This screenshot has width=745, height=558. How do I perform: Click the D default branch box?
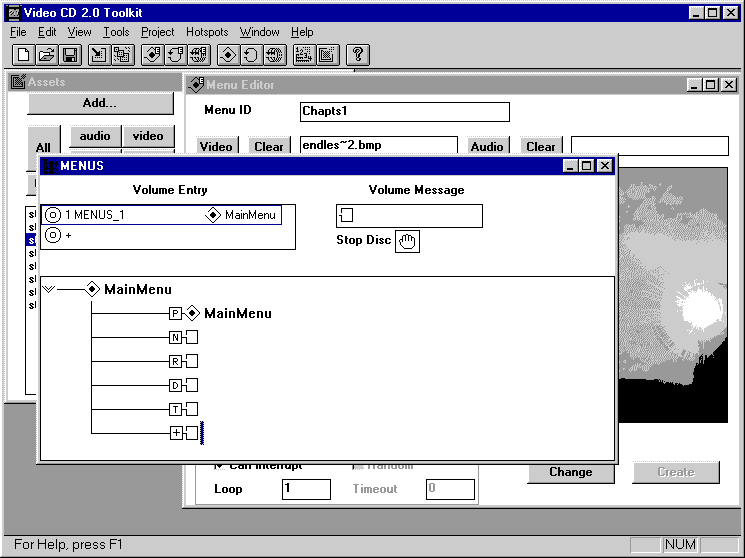175,385
